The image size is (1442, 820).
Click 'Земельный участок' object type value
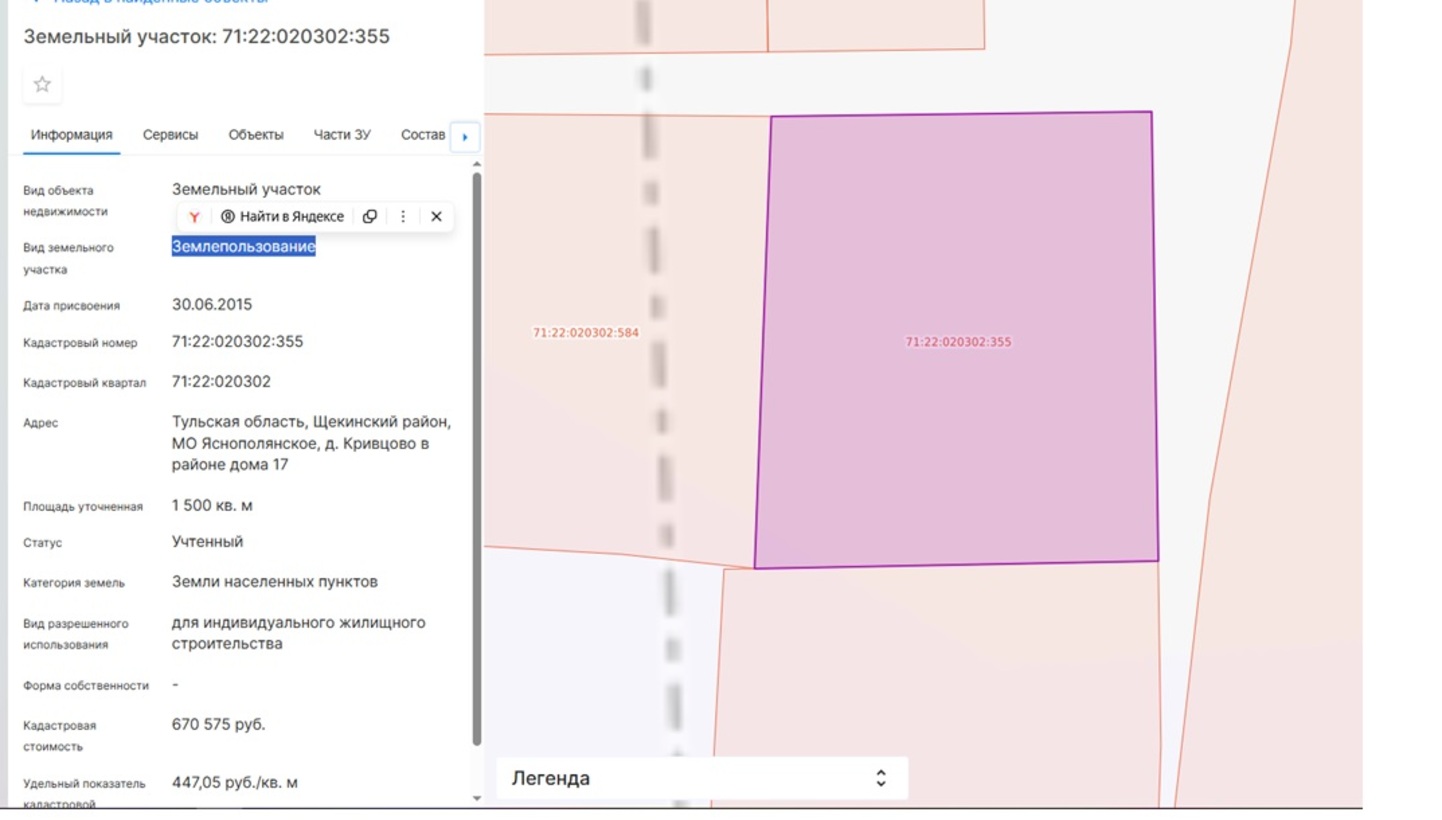coord(246,189)
